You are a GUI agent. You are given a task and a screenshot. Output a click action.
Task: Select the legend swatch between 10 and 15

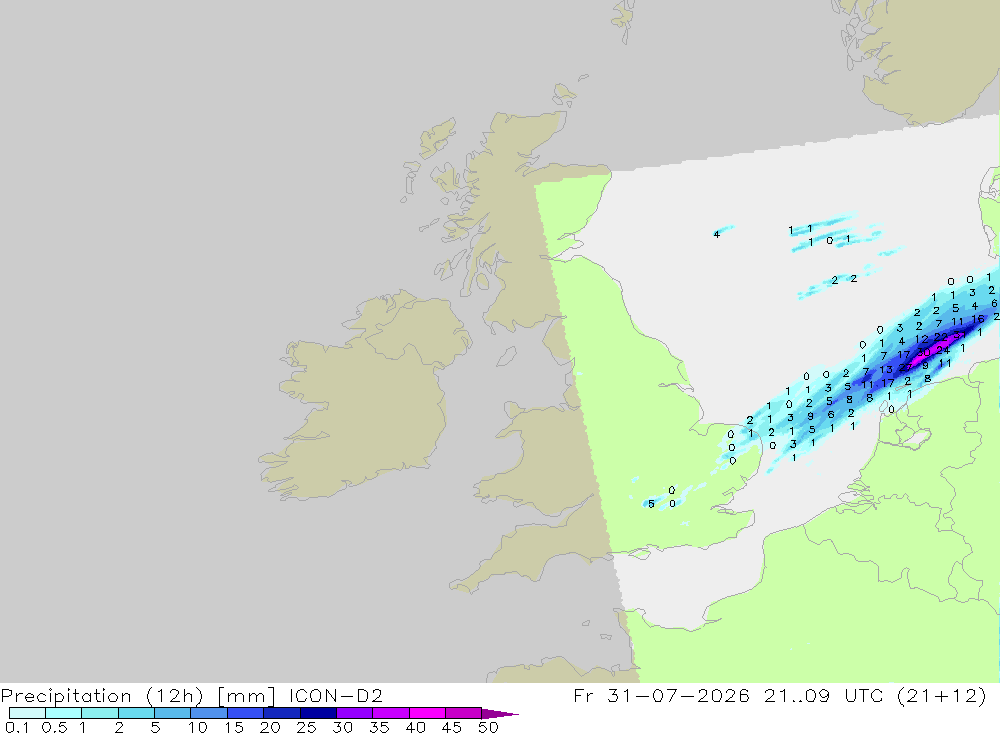[x=209, y=713]
